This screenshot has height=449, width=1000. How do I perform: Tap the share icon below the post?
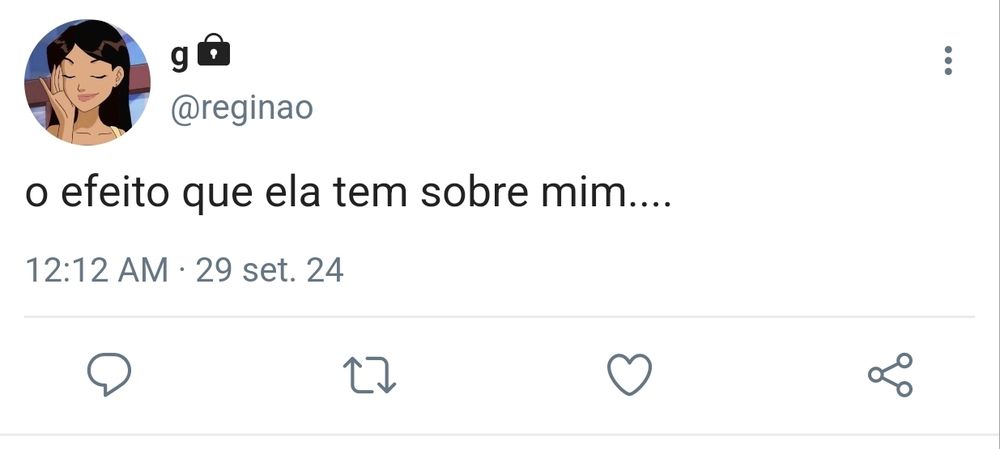click(x=890, y=375)
